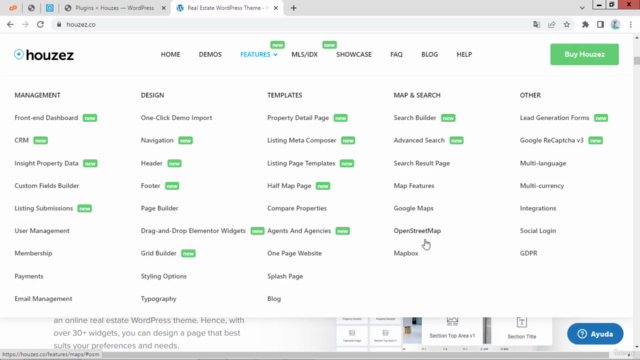Open Styling Options link
The height and width of the screenshot is (360, 640).
click(164, 276)
